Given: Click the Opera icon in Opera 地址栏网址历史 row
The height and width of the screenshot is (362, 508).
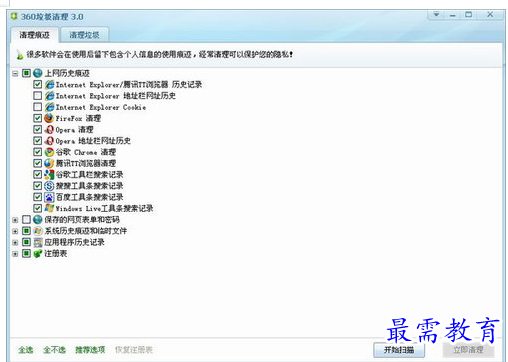Looking at the screenshot, I should (x=49, y=141).
